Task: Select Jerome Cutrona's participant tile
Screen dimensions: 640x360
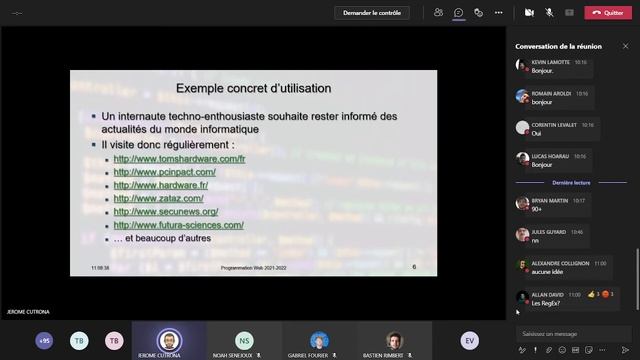Action: click(169, 340)
